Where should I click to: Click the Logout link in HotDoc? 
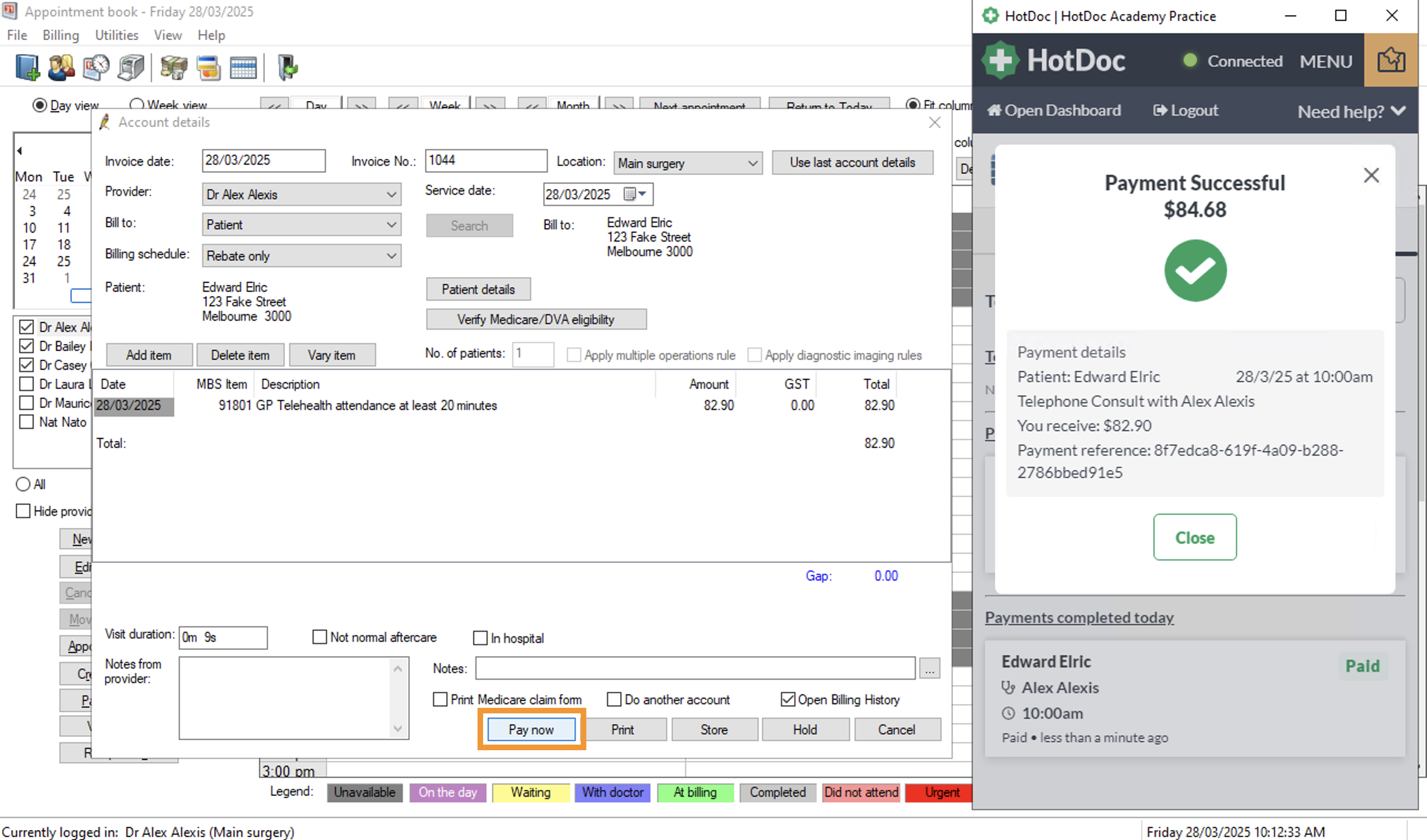(x=1186, y=110)
